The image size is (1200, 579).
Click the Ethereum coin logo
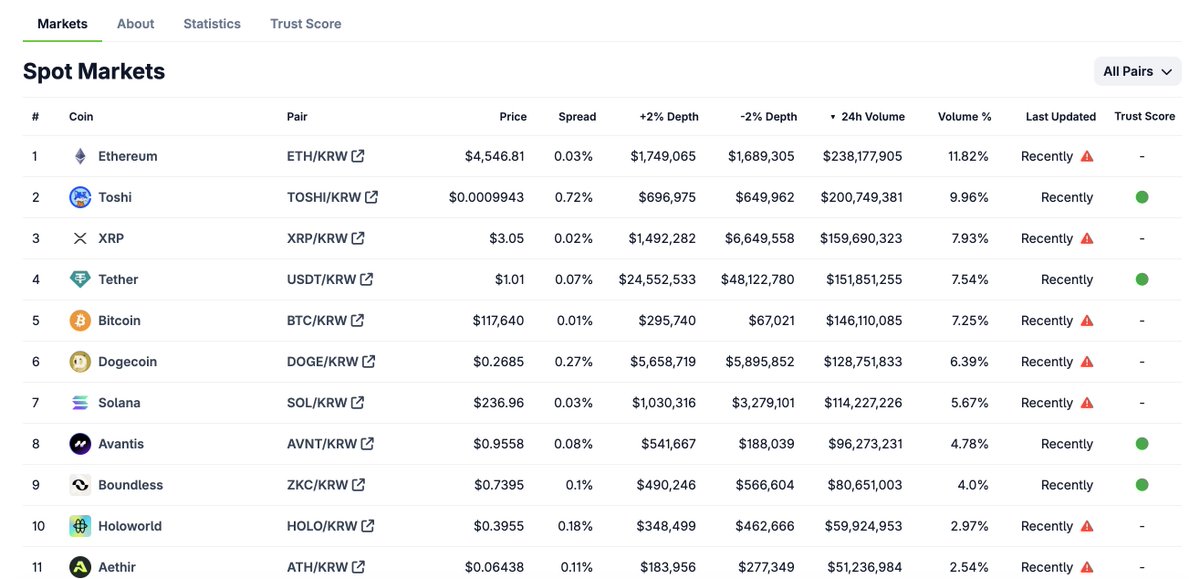(80, 156)
